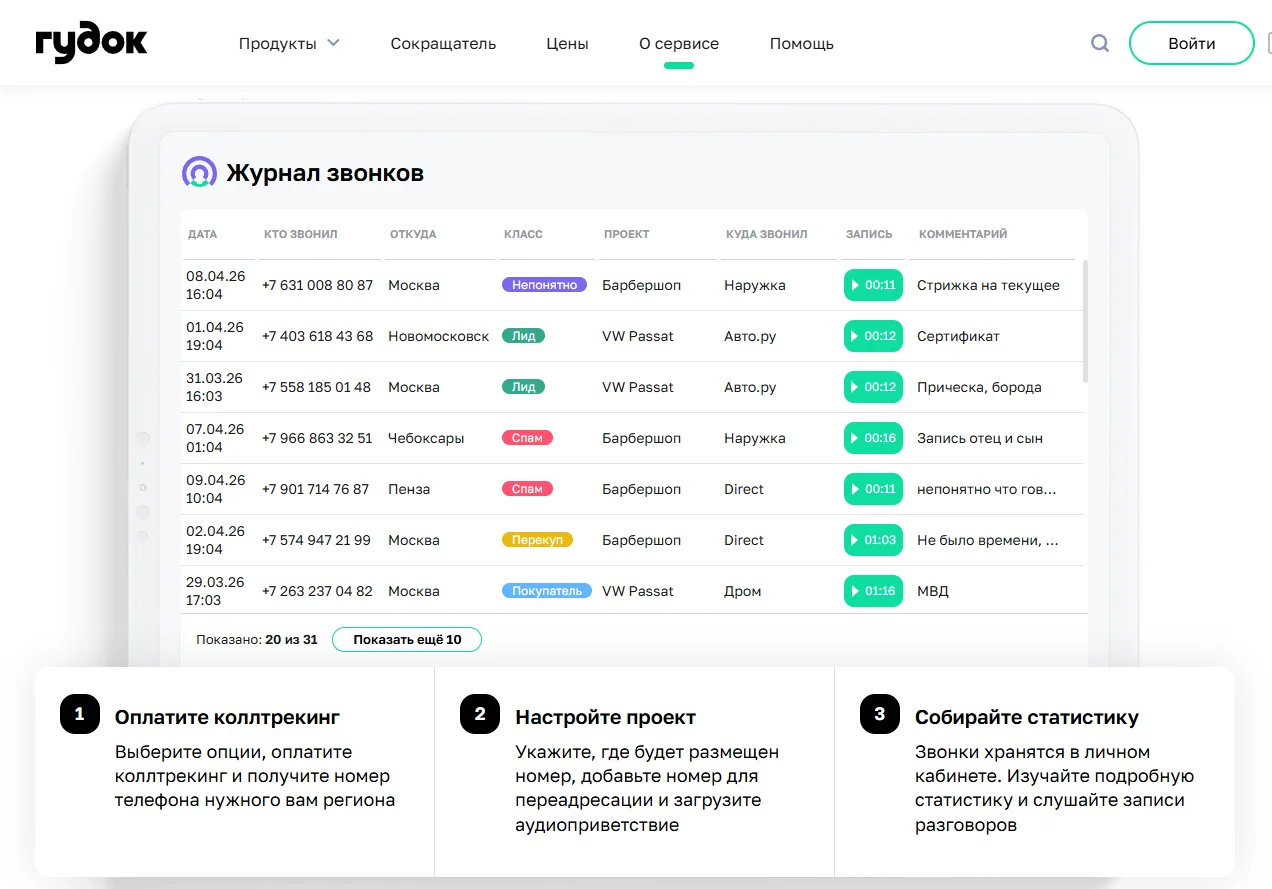Open the Помощь menu link

[x=801, y=43]
